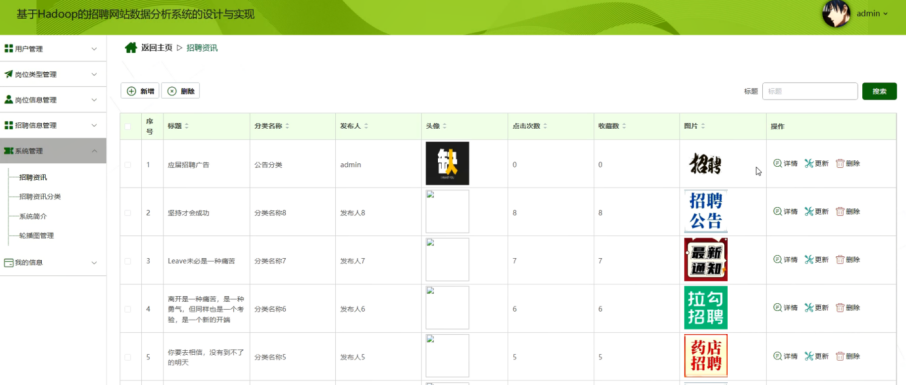Collapse the 系统管理 menu chevron
This screenshot has height=385, width=906.
tap(94, 151)
